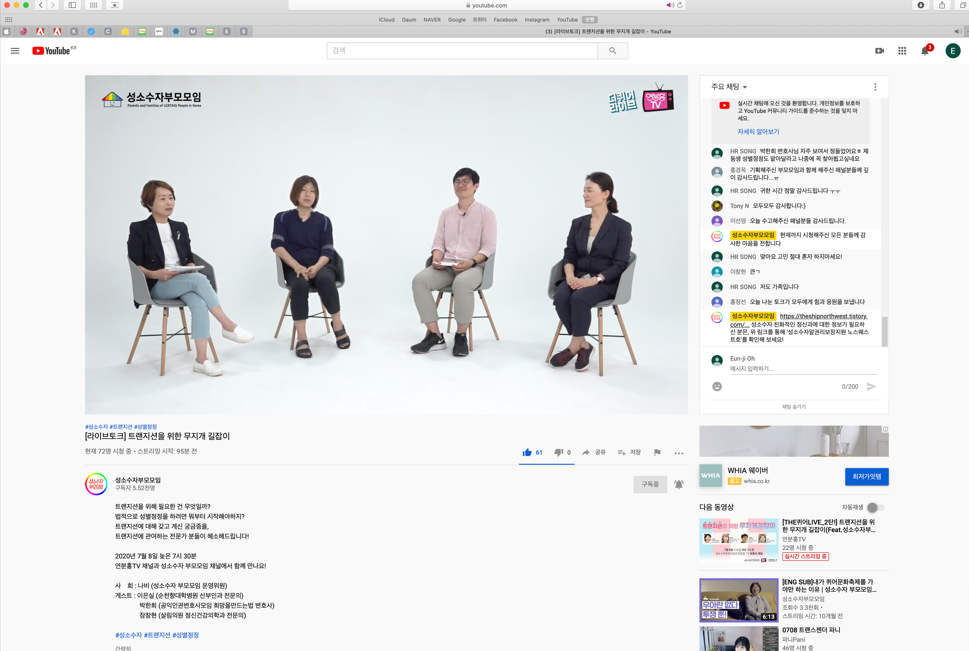Open the emoji picker in chat

pyautogui.click(x=717, y=386)
